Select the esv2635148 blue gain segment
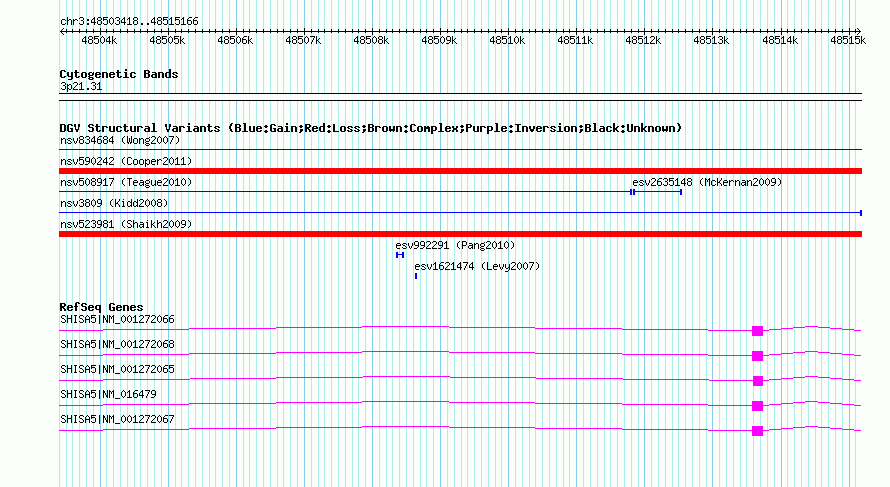 [657, 192]
